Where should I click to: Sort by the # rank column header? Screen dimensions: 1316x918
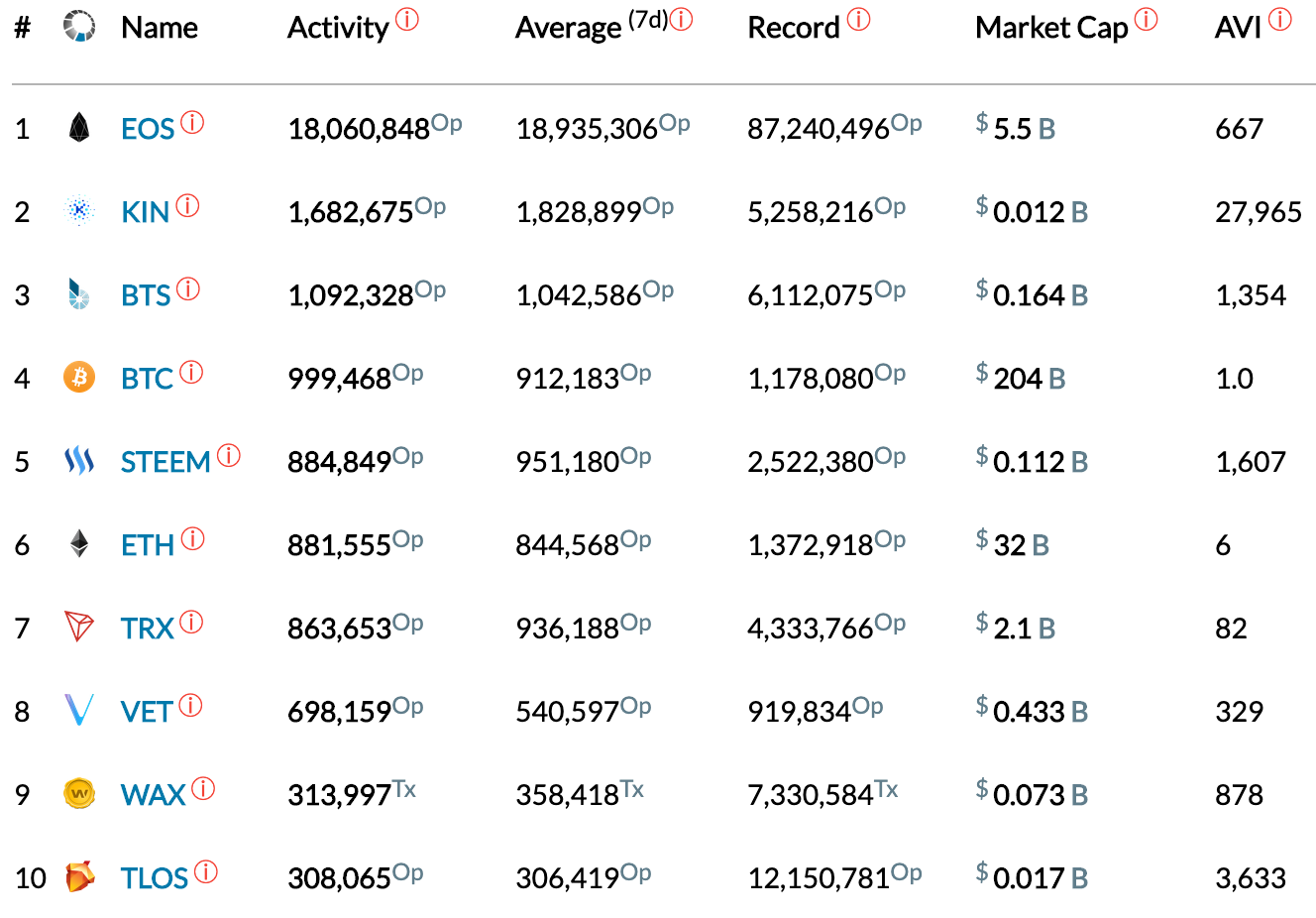[23, 28]
